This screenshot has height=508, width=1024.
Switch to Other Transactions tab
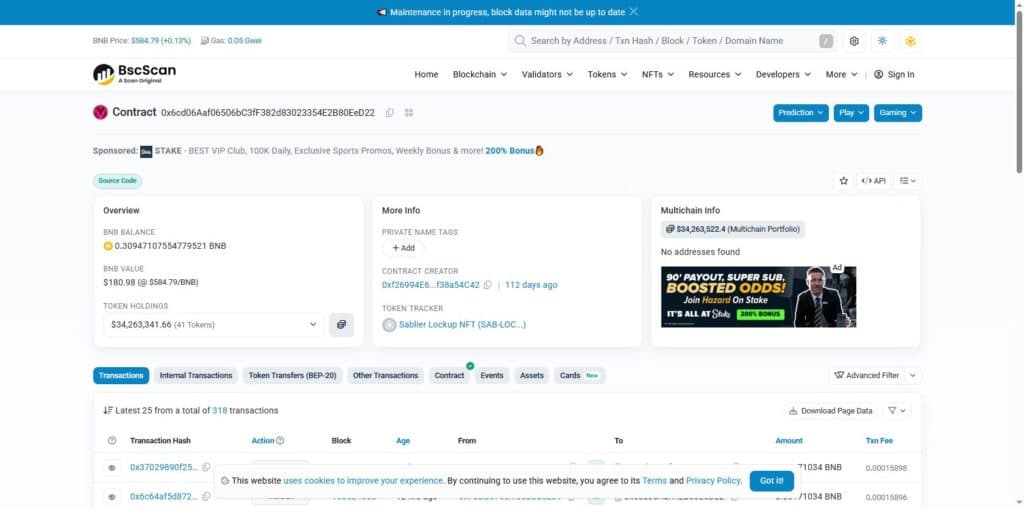[385, 375]
